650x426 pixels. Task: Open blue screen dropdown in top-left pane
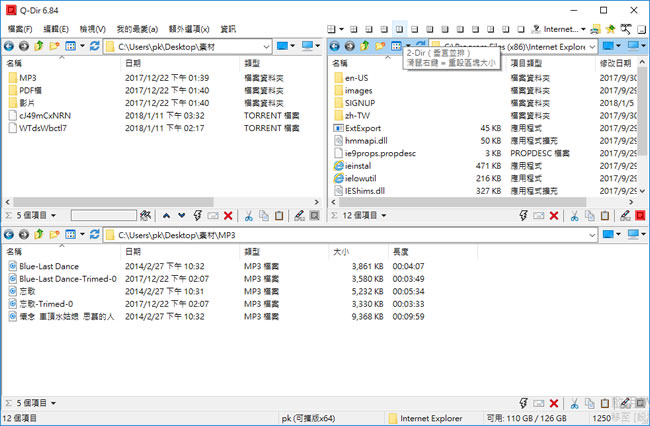click(x=293, y=46)
